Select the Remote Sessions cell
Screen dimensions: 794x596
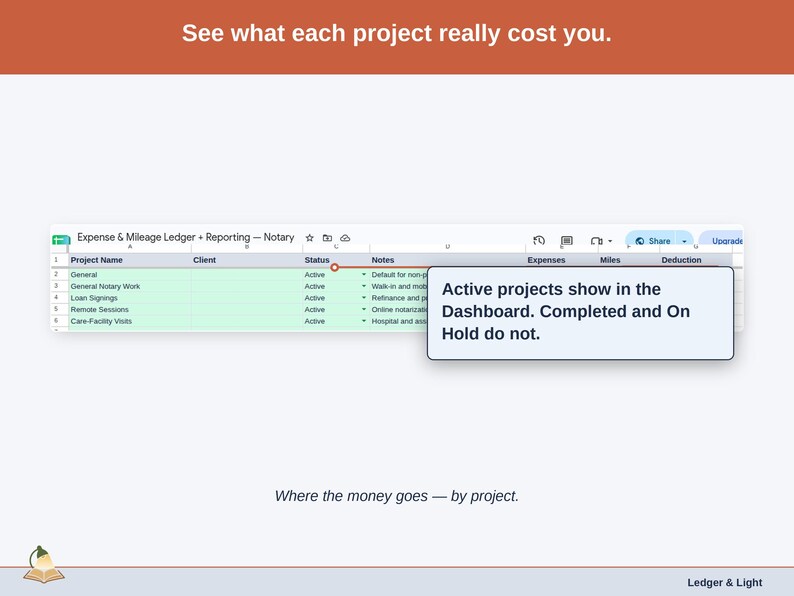pyautogui.click(x=130, y=309)
